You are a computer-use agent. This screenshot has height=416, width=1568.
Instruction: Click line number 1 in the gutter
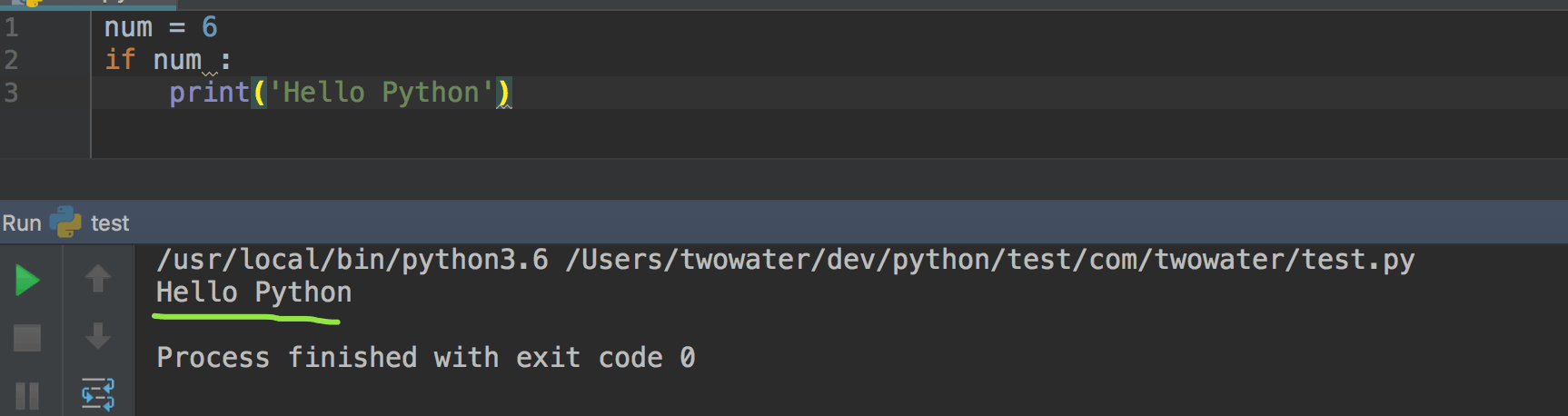pos(12,27)
